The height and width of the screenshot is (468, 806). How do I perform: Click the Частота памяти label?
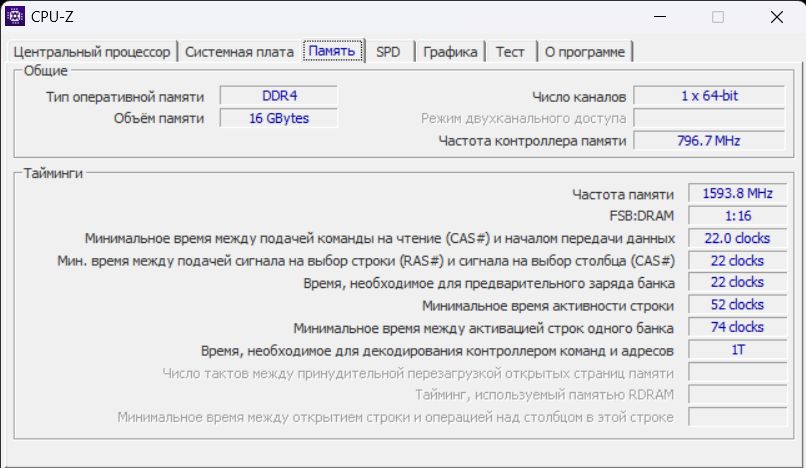coord(622,194)
